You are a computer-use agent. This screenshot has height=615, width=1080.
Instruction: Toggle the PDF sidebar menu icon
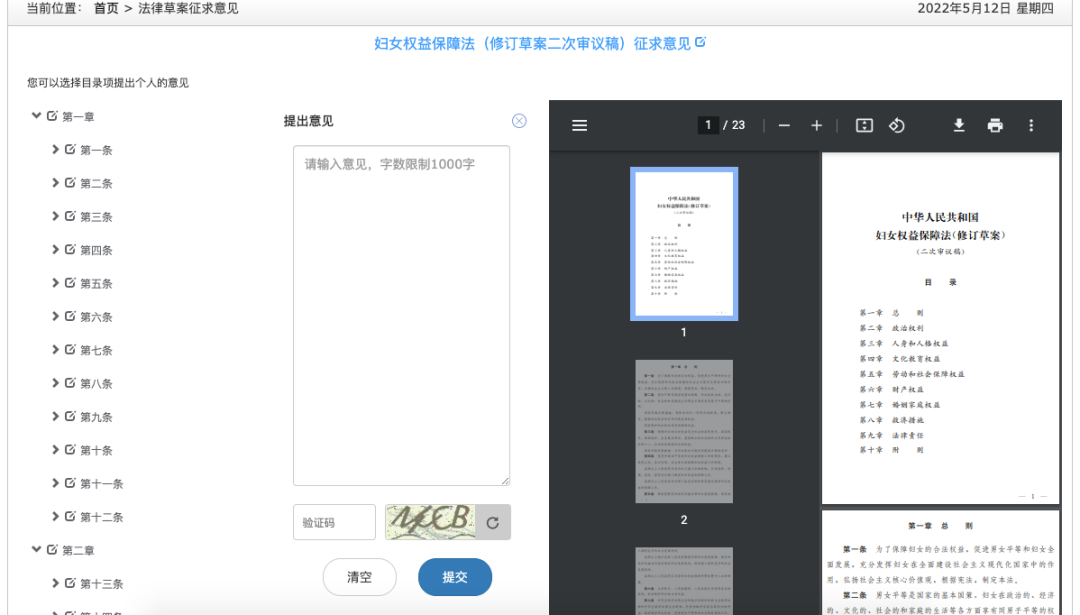pos(579,125)
